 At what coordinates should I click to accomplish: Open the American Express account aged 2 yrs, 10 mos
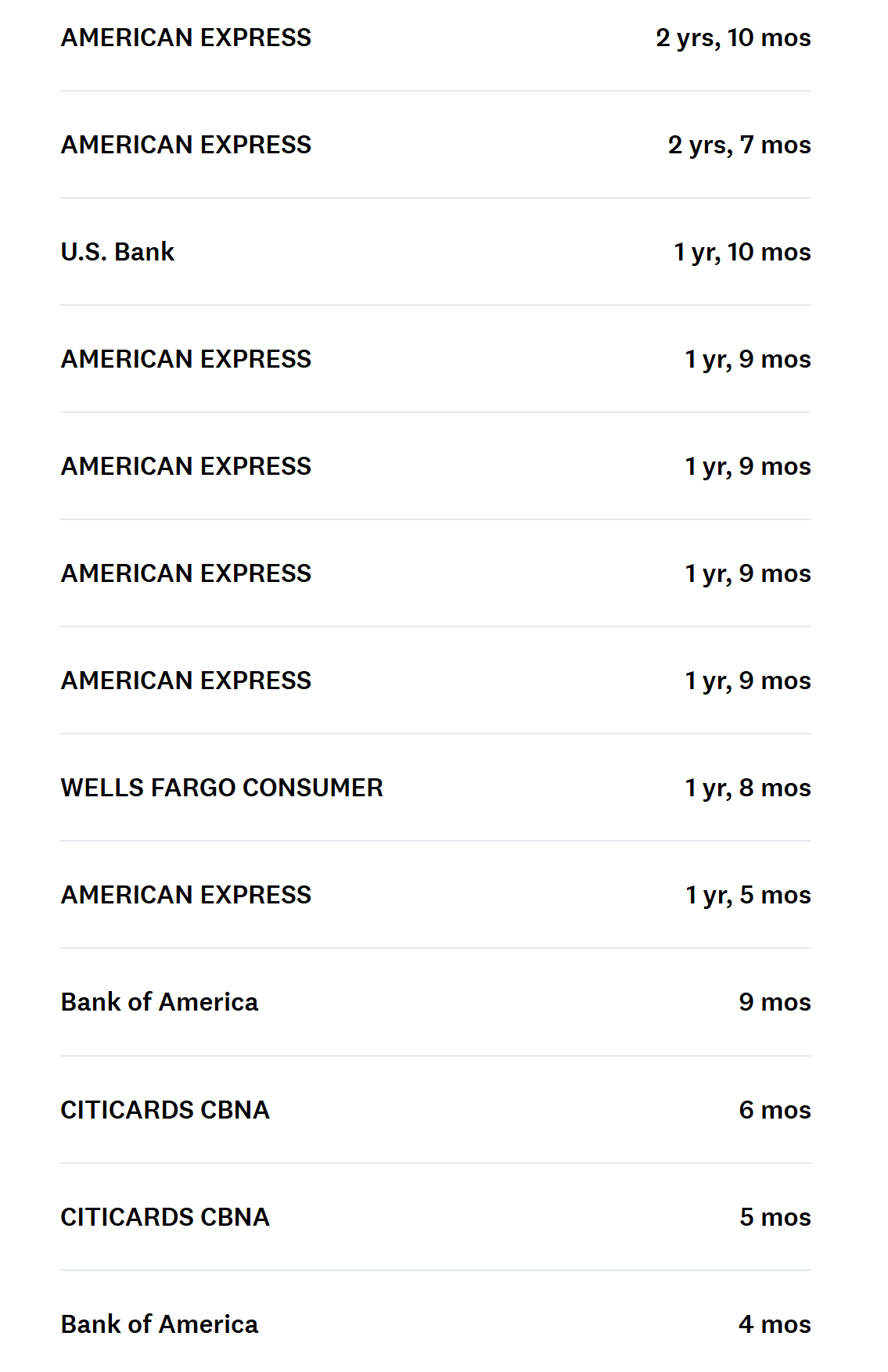[x=186, y=38]
